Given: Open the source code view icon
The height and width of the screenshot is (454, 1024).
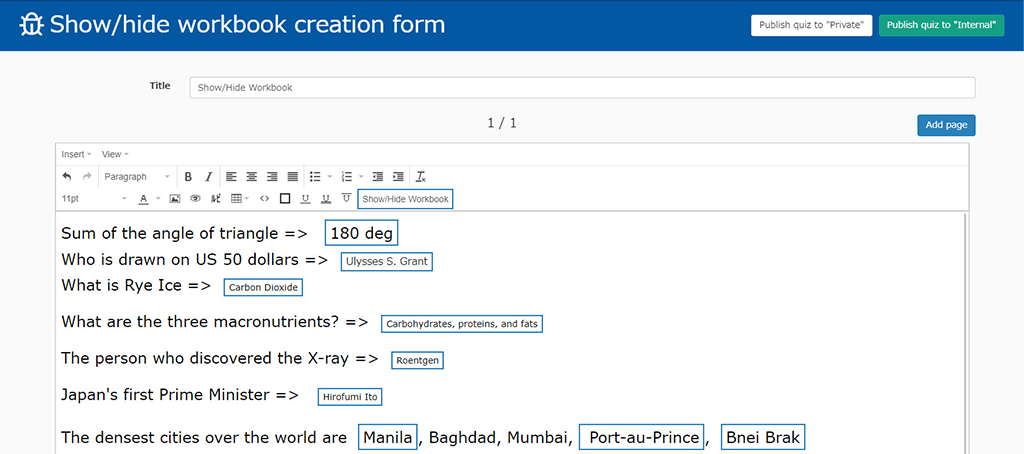Looking at the screenshot, I should (x=264, y=199).
